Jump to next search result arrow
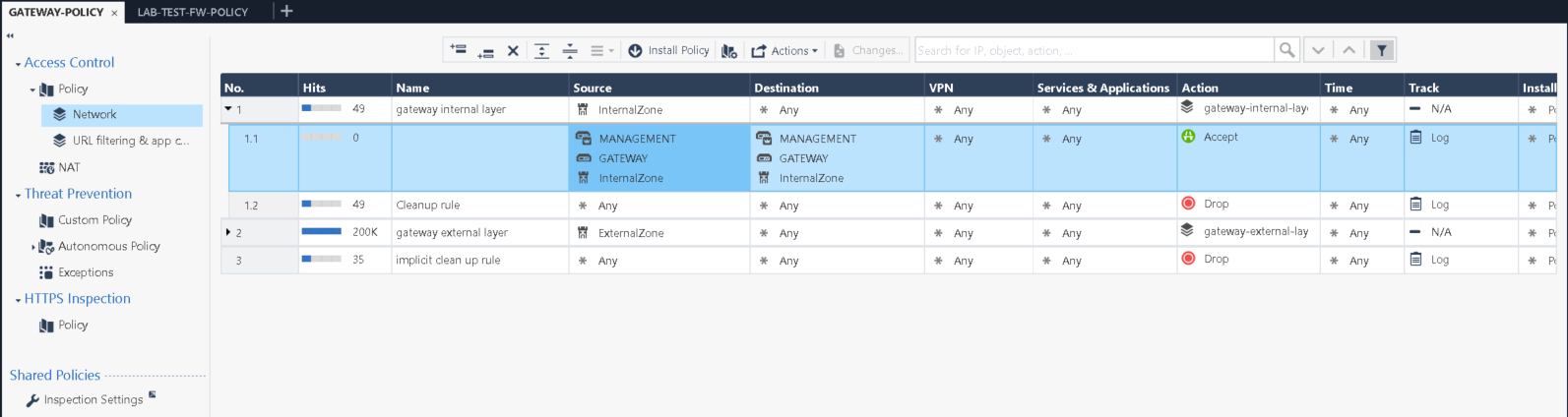Image resolution: width=1568 pixels, height=417 pixels. pos(1318,50)
